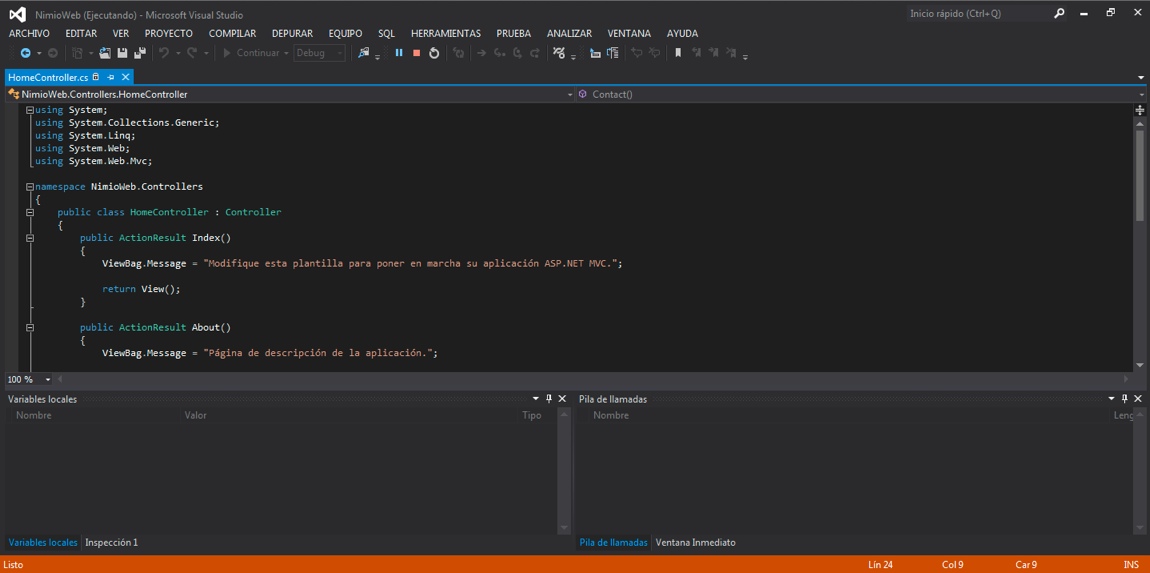Viewport: 1150px width, 573px height.
Task: Open Variables locales window position dropdown
Action: tap(536, 399)
